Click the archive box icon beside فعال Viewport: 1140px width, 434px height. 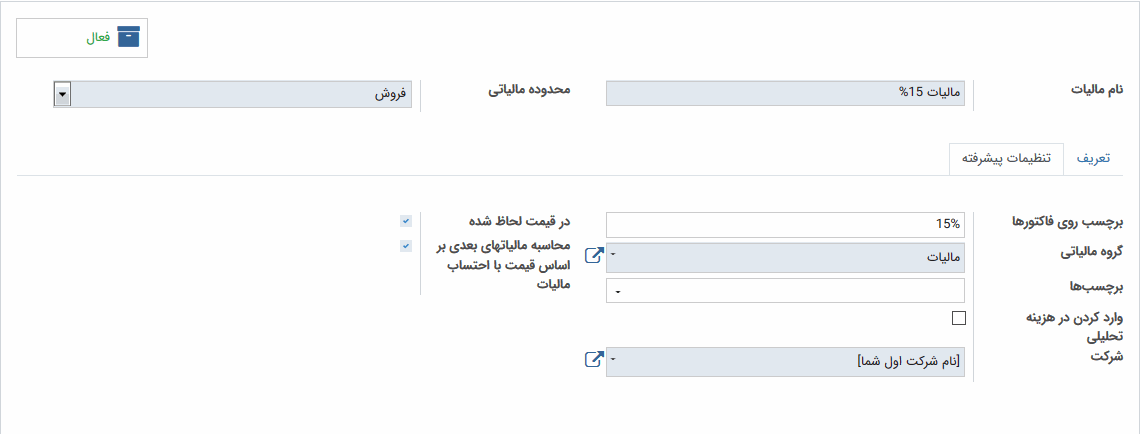point(128,37)
